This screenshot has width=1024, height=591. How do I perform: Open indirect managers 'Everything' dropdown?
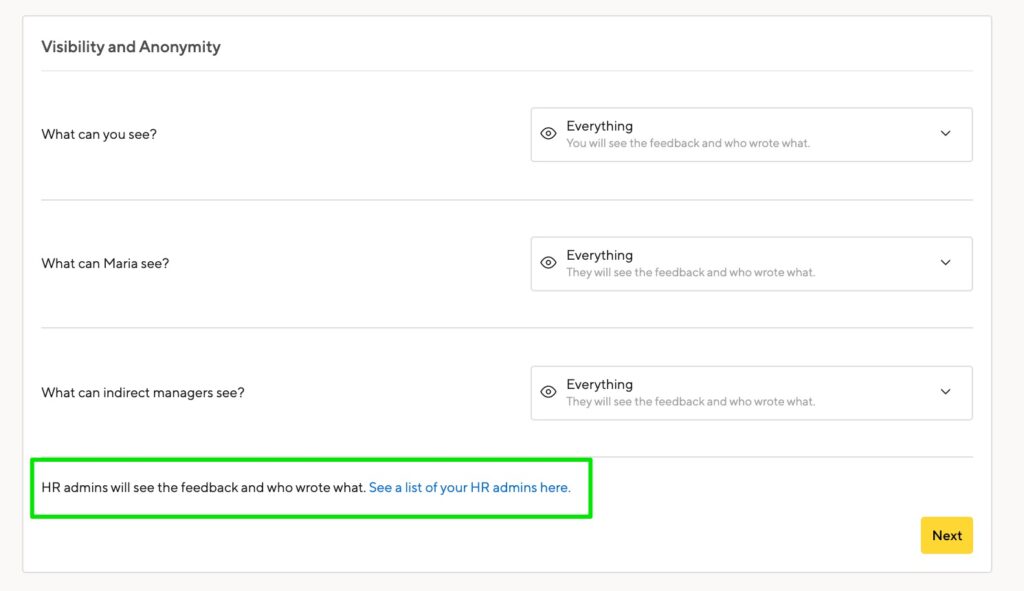point(751,393)
